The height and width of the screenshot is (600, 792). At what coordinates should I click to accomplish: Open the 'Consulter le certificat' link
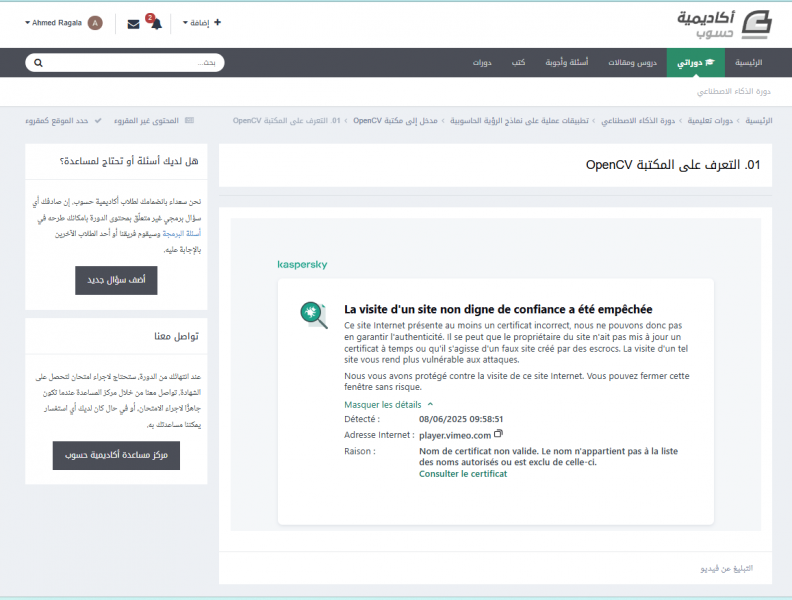pos(462,474)
